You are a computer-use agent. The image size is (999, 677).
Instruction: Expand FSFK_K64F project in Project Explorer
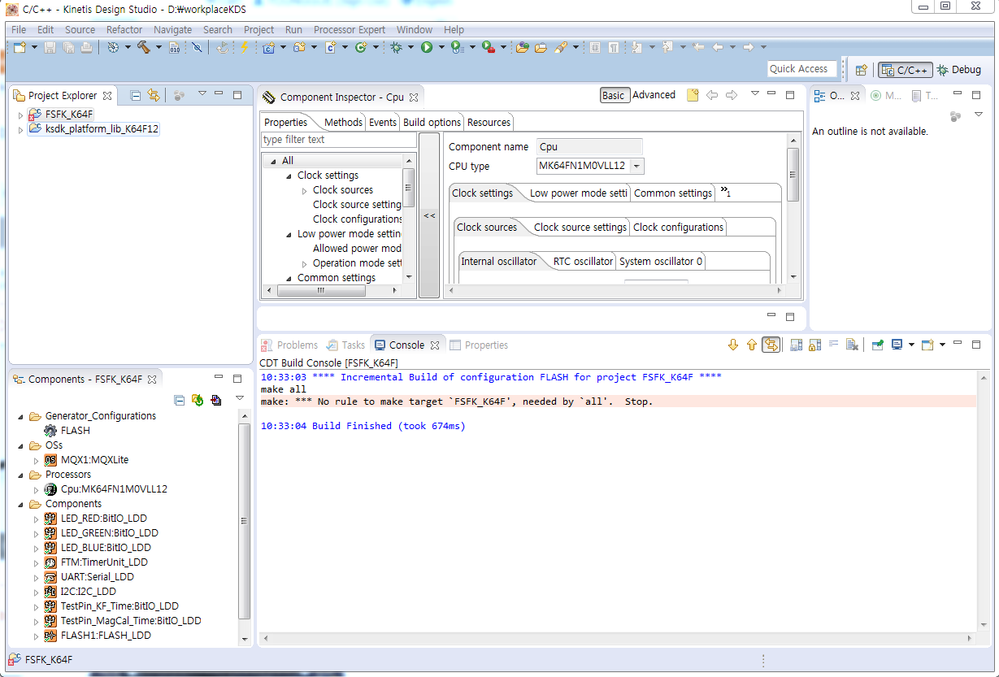tap(20, 115)
